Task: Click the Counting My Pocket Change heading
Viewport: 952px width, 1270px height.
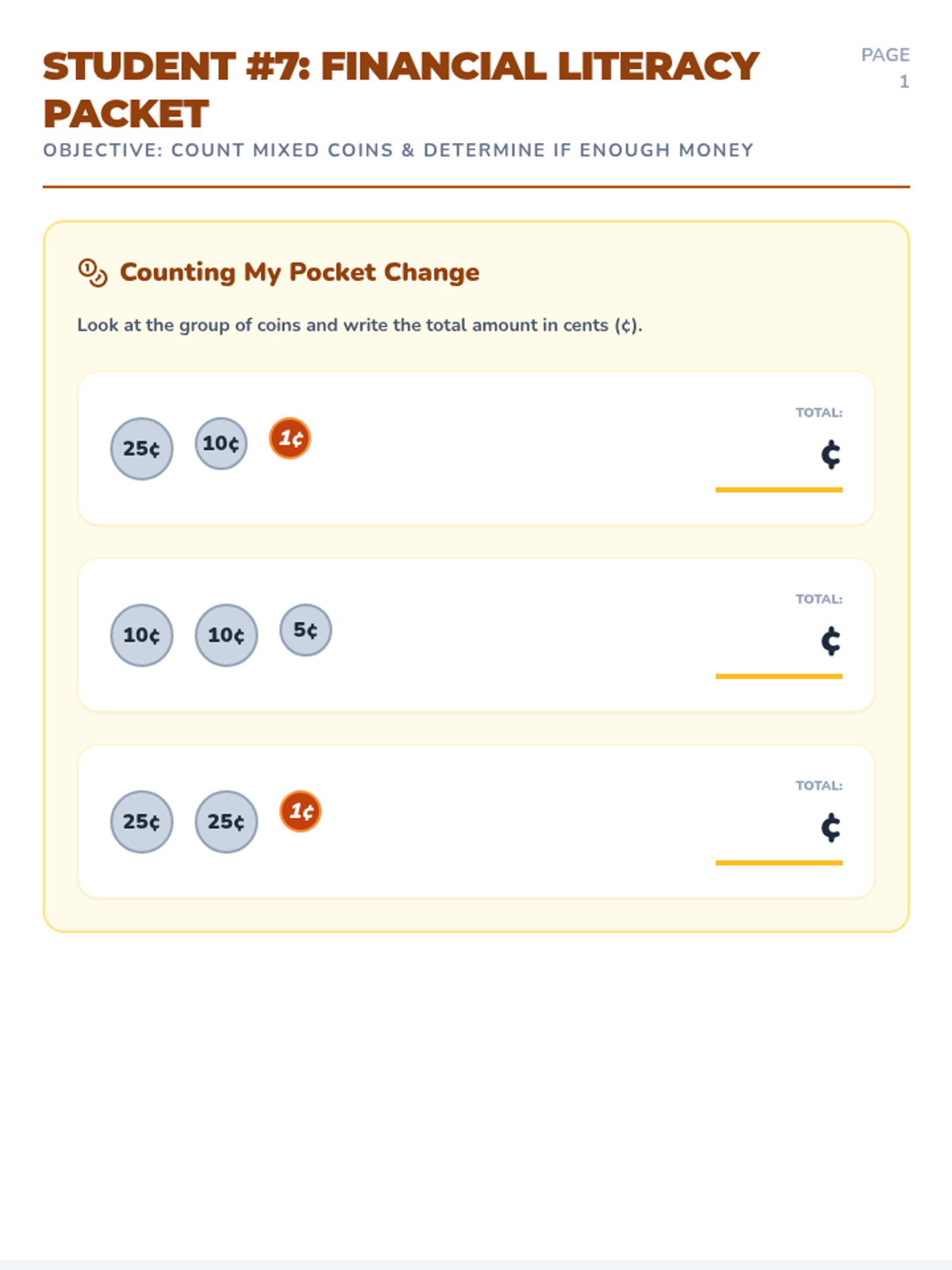Action: coord(300,272)
